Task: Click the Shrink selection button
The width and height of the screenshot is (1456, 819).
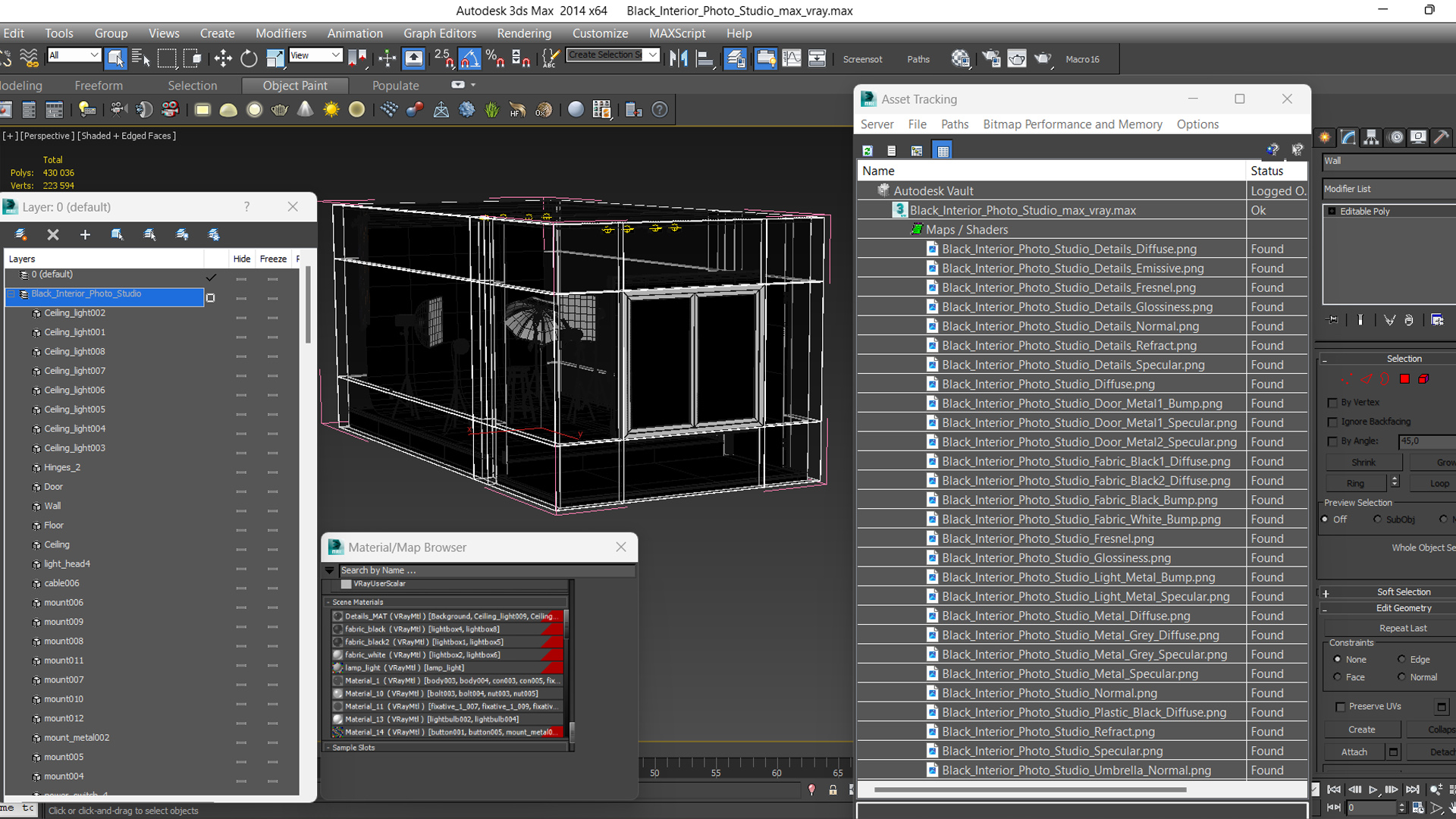Action: 1363,463
